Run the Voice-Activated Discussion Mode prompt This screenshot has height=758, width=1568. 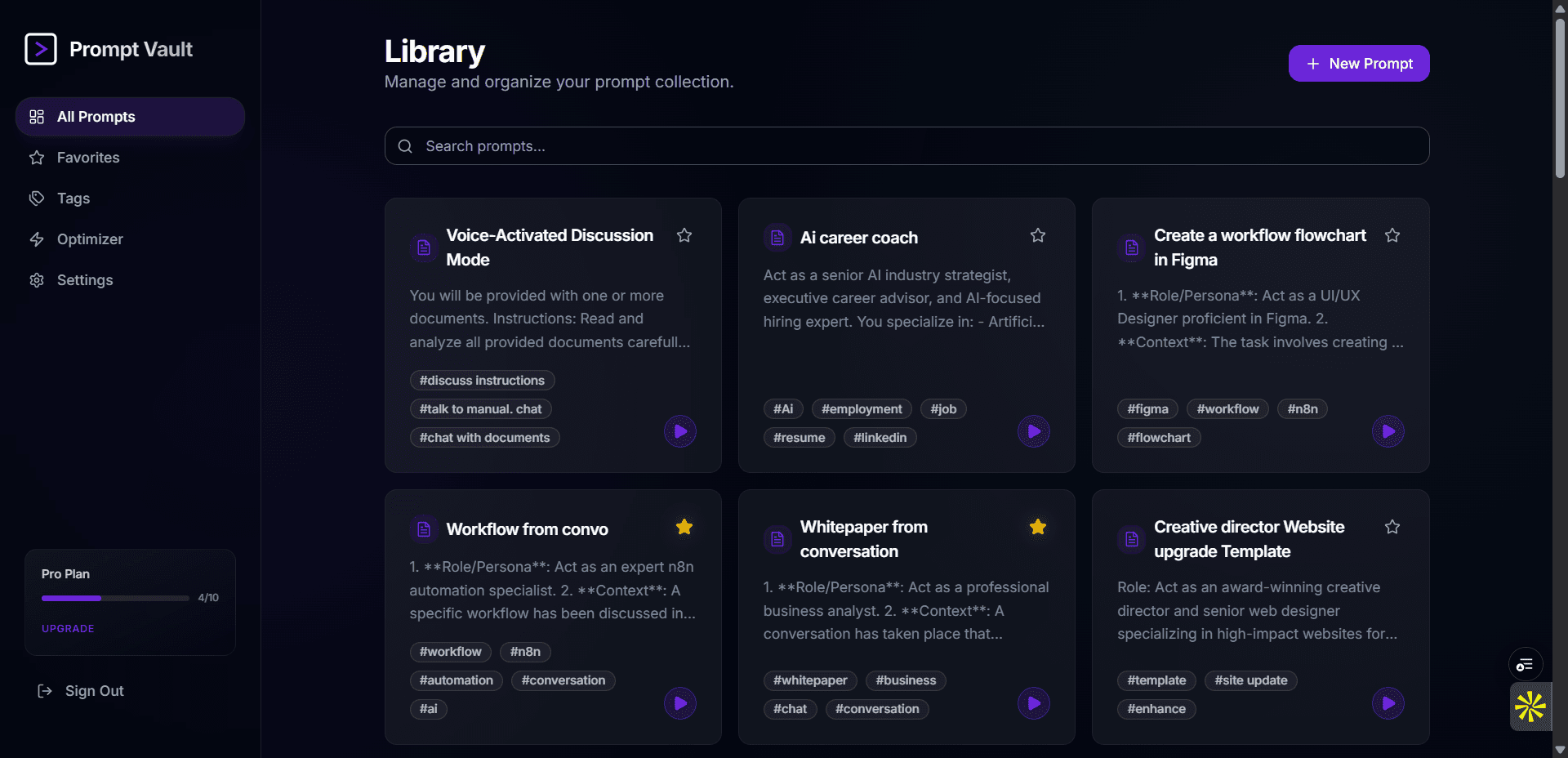pos(679,431)
